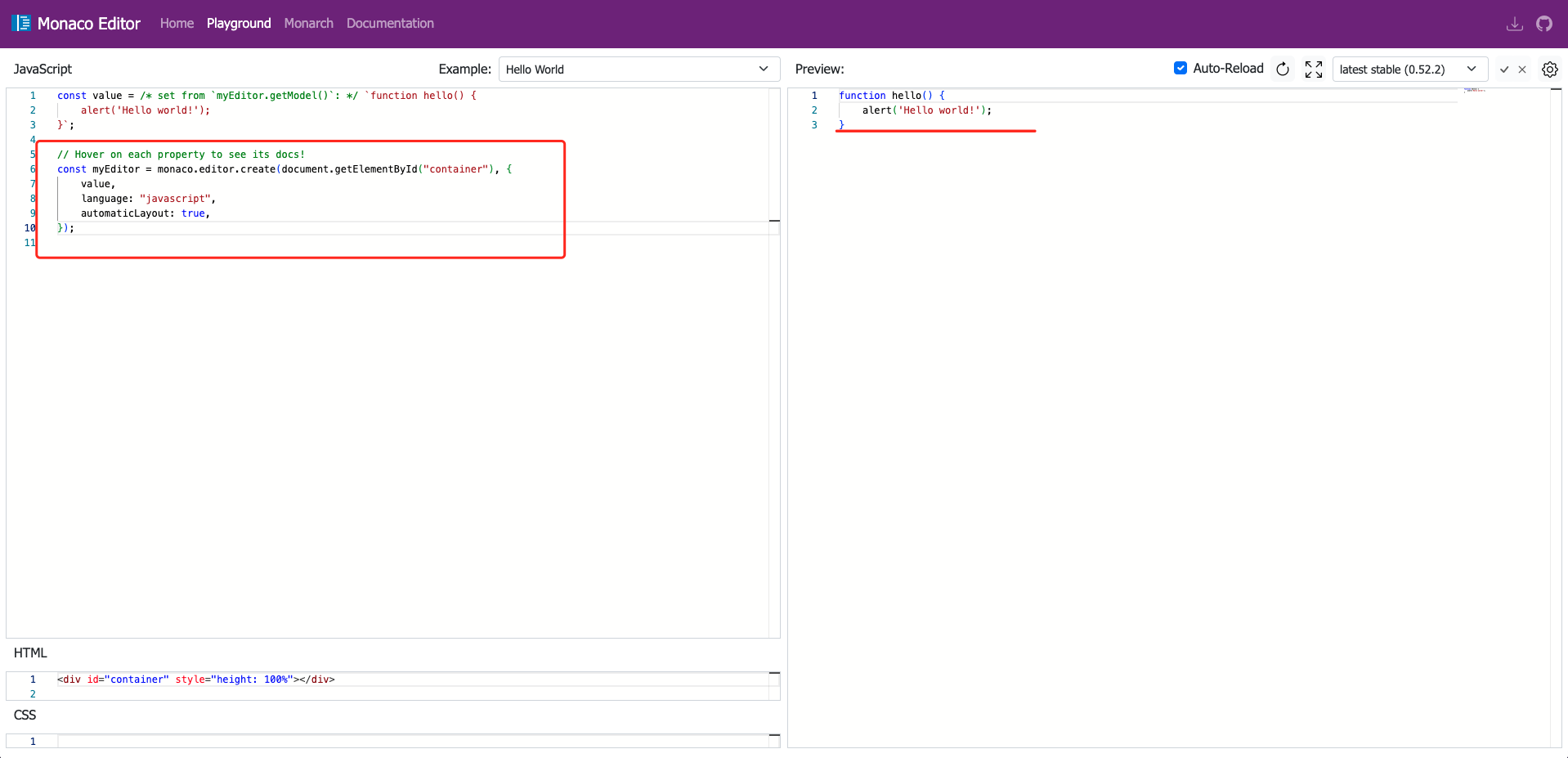The image size is (1568, 758).
Task: Click the div id="container" line in HTML editor
Action: click(196, 680)
